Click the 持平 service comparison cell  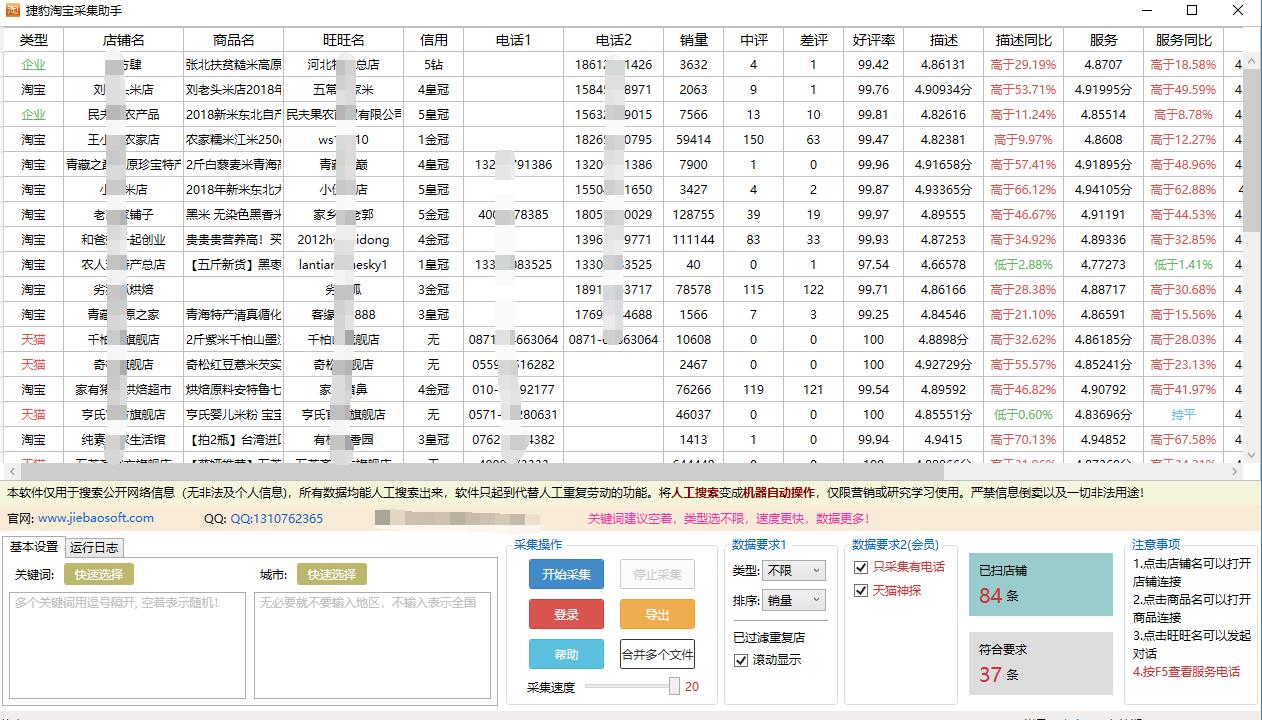point(1184,414)
